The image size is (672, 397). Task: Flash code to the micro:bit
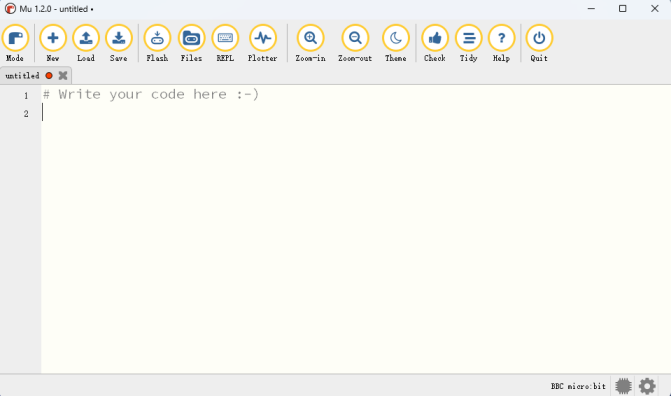click(x=157, y=43)
